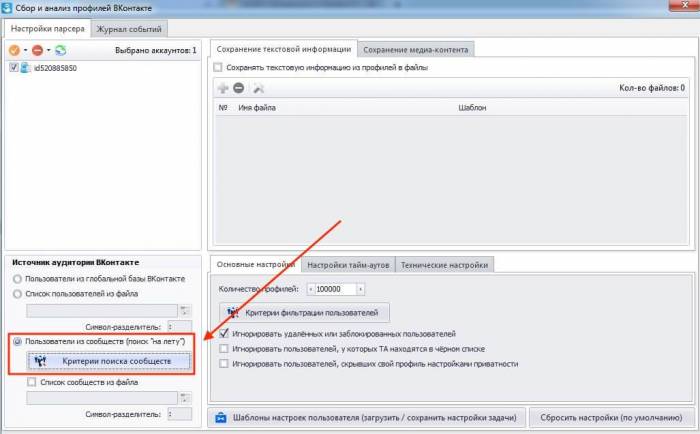Enable saving text information to files

coord(218,68)
